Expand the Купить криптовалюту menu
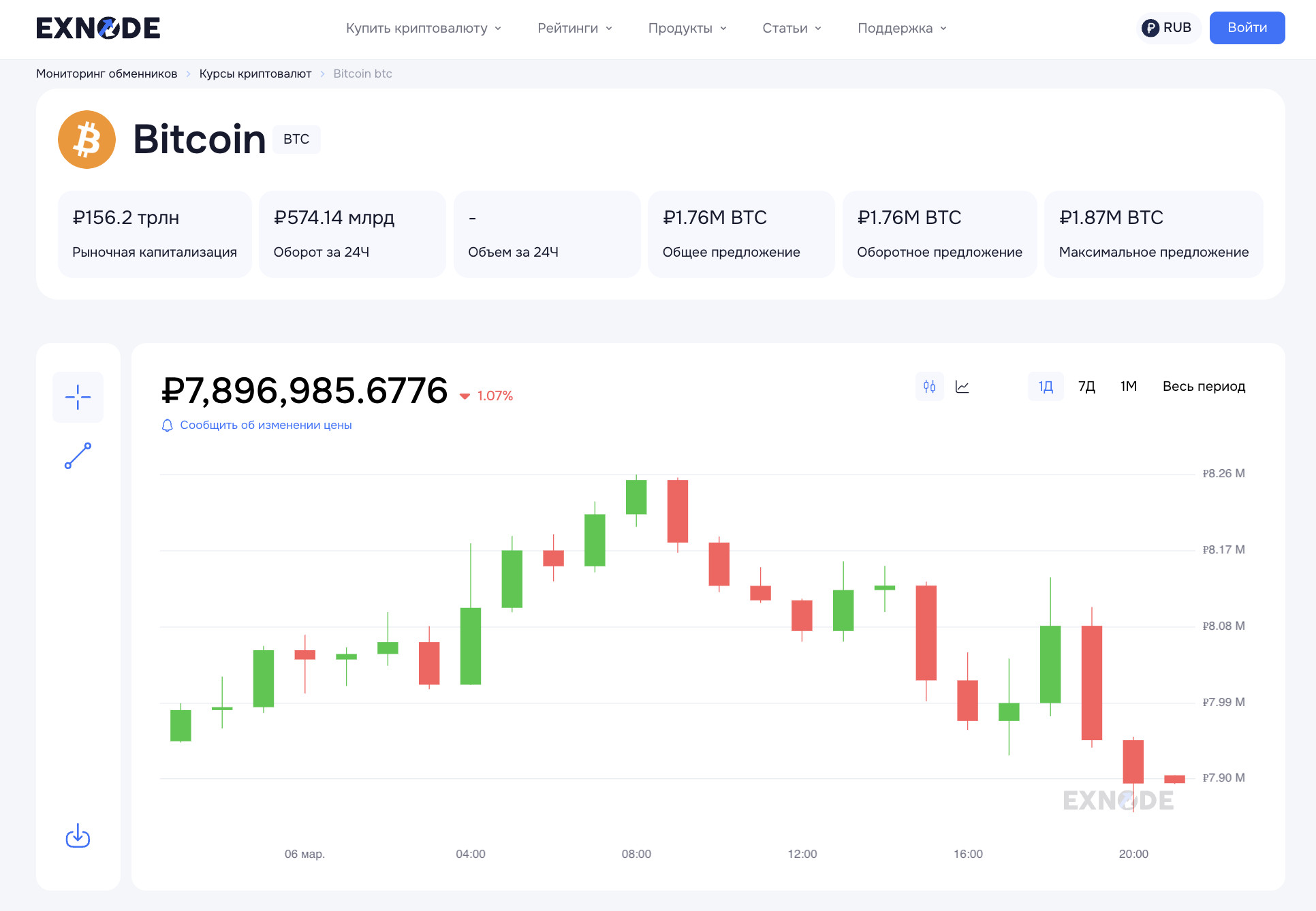The image size is (1316, 911). (423, 28)
